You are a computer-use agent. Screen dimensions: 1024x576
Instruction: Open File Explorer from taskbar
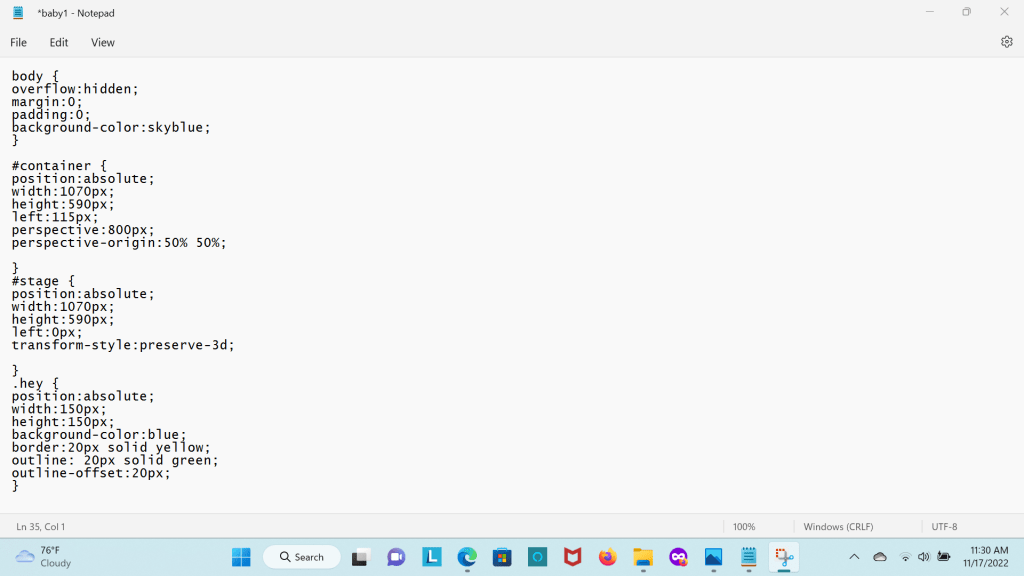tap(643, 557)
